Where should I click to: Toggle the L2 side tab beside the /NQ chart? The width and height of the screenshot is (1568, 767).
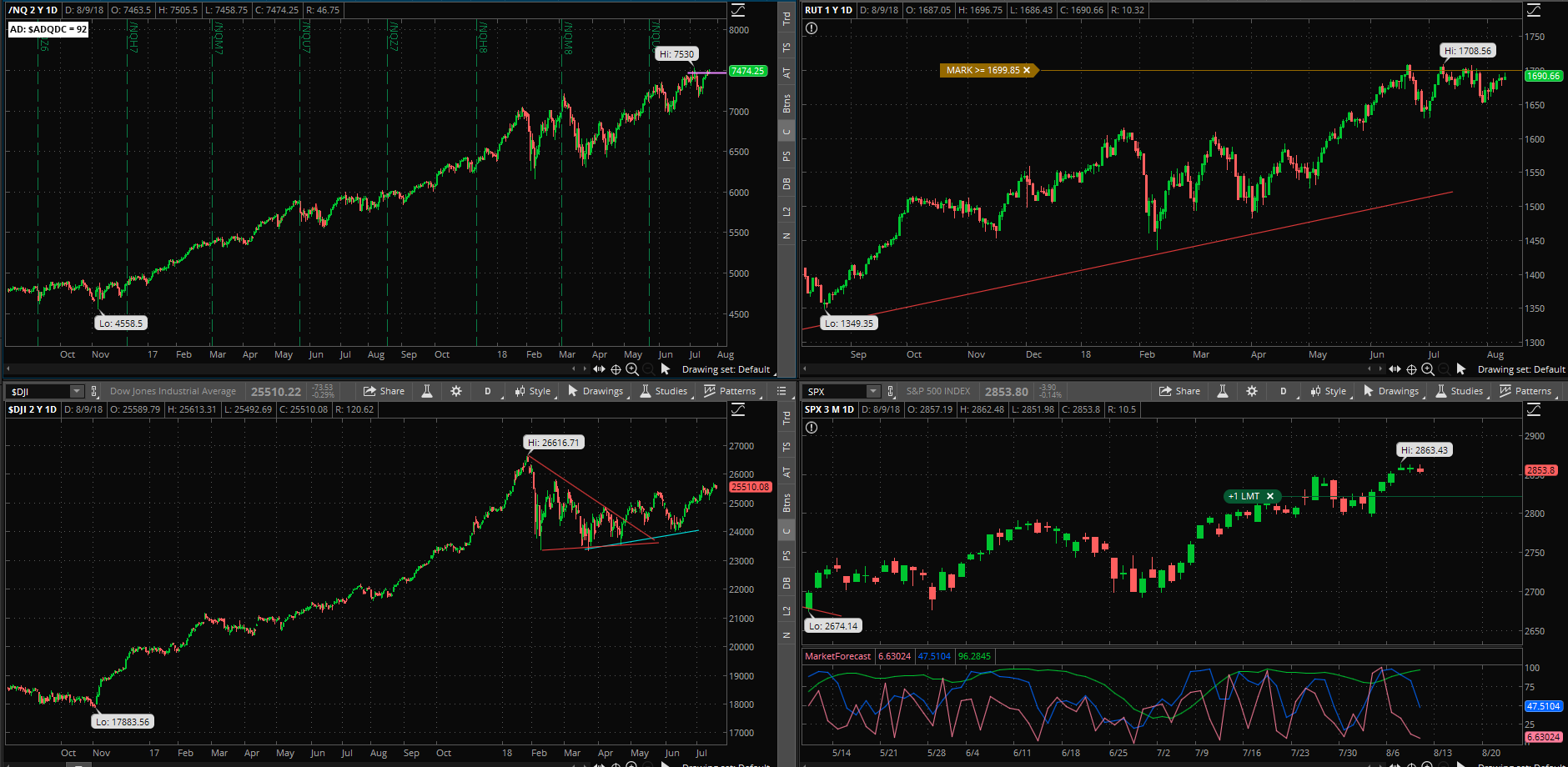[x=787, y=211]
